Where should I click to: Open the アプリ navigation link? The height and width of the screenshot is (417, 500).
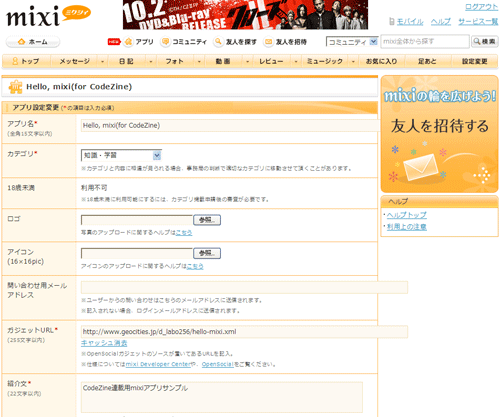[144, 42]
